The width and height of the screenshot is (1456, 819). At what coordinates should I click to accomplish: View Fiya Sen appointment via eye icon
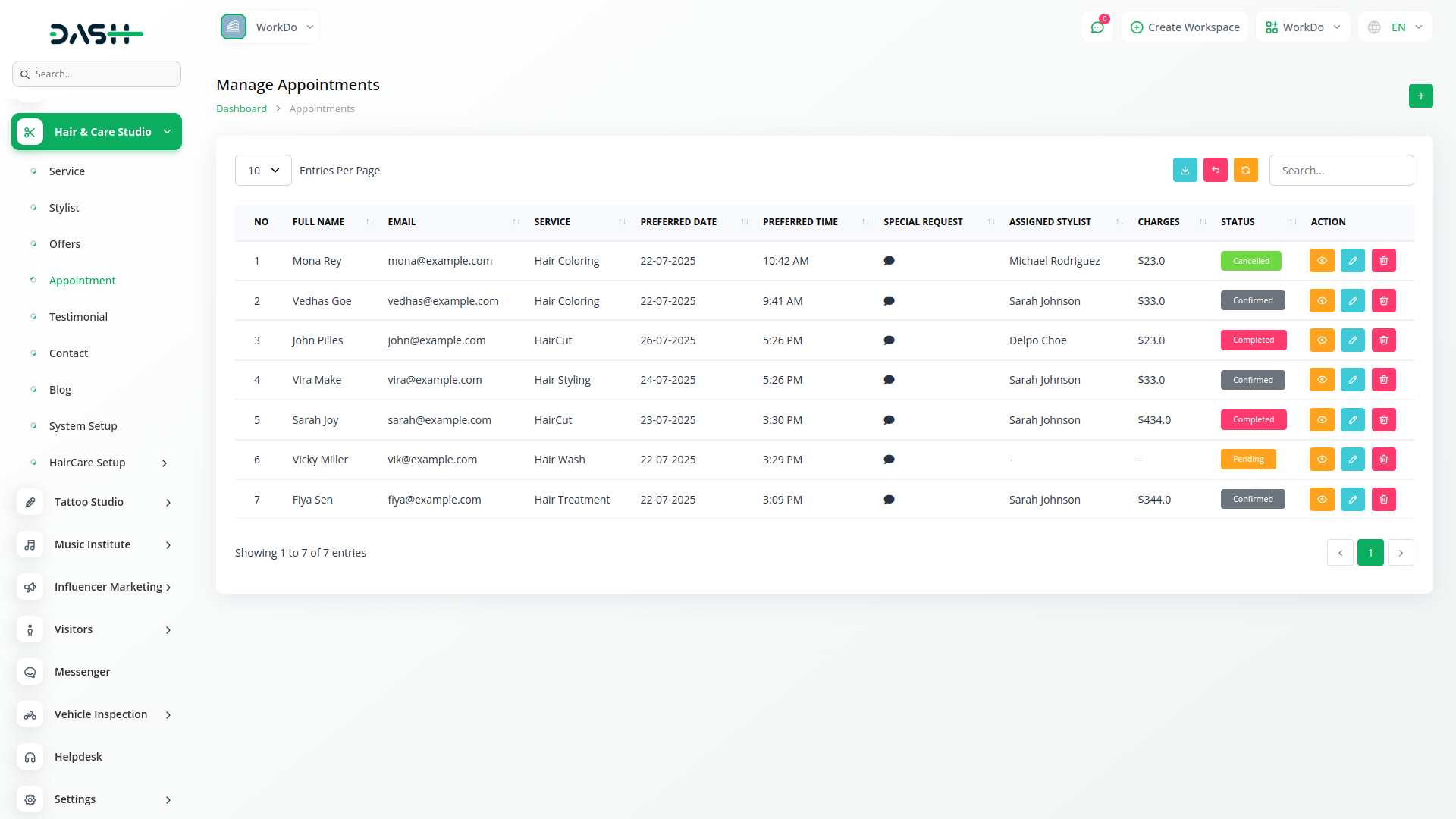click(x=1321, y=500)
